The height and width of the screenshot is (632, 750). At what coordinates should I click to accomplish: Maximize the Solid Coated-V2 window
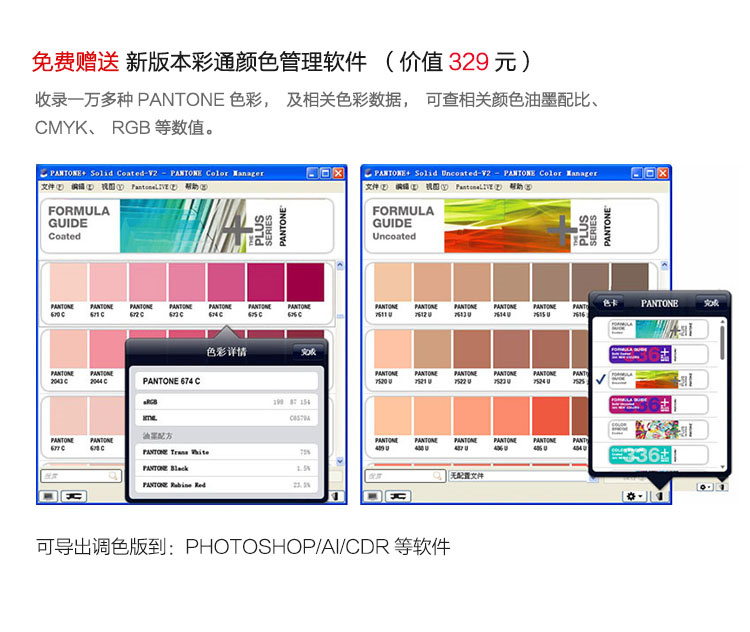point(325,173)
